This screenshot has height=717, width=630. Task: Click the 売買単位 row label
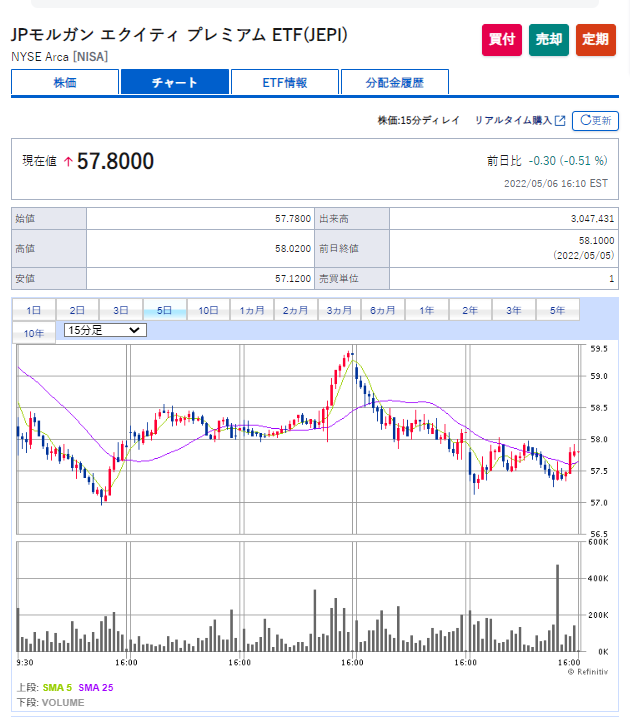339,278
